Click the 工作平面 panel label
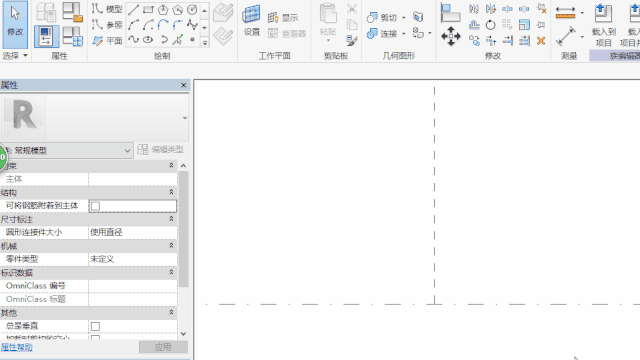 tap(274, 56)
